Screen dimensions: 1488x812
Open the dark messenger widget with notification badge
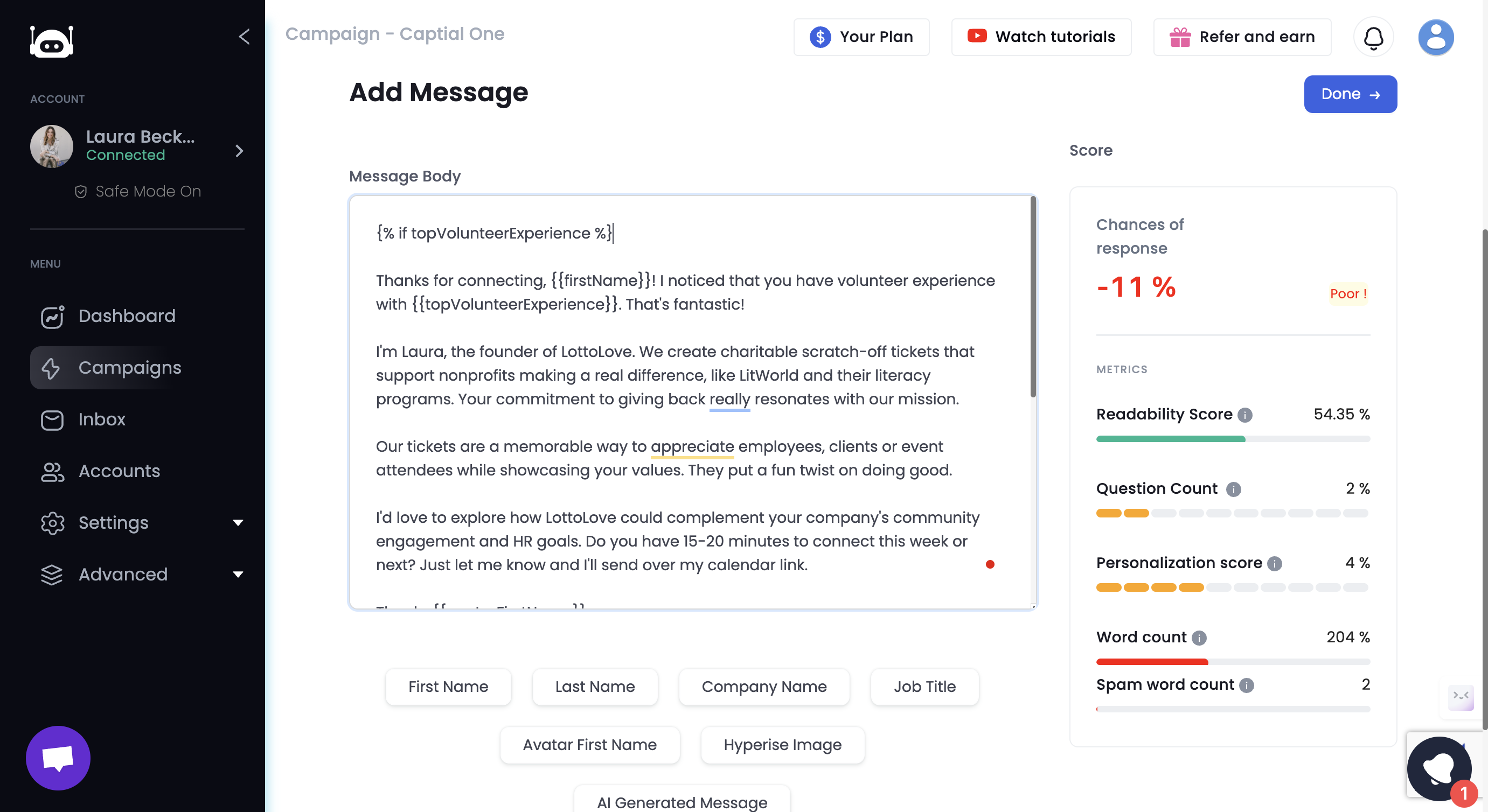pyautogui.click(x=1440, y=769)
